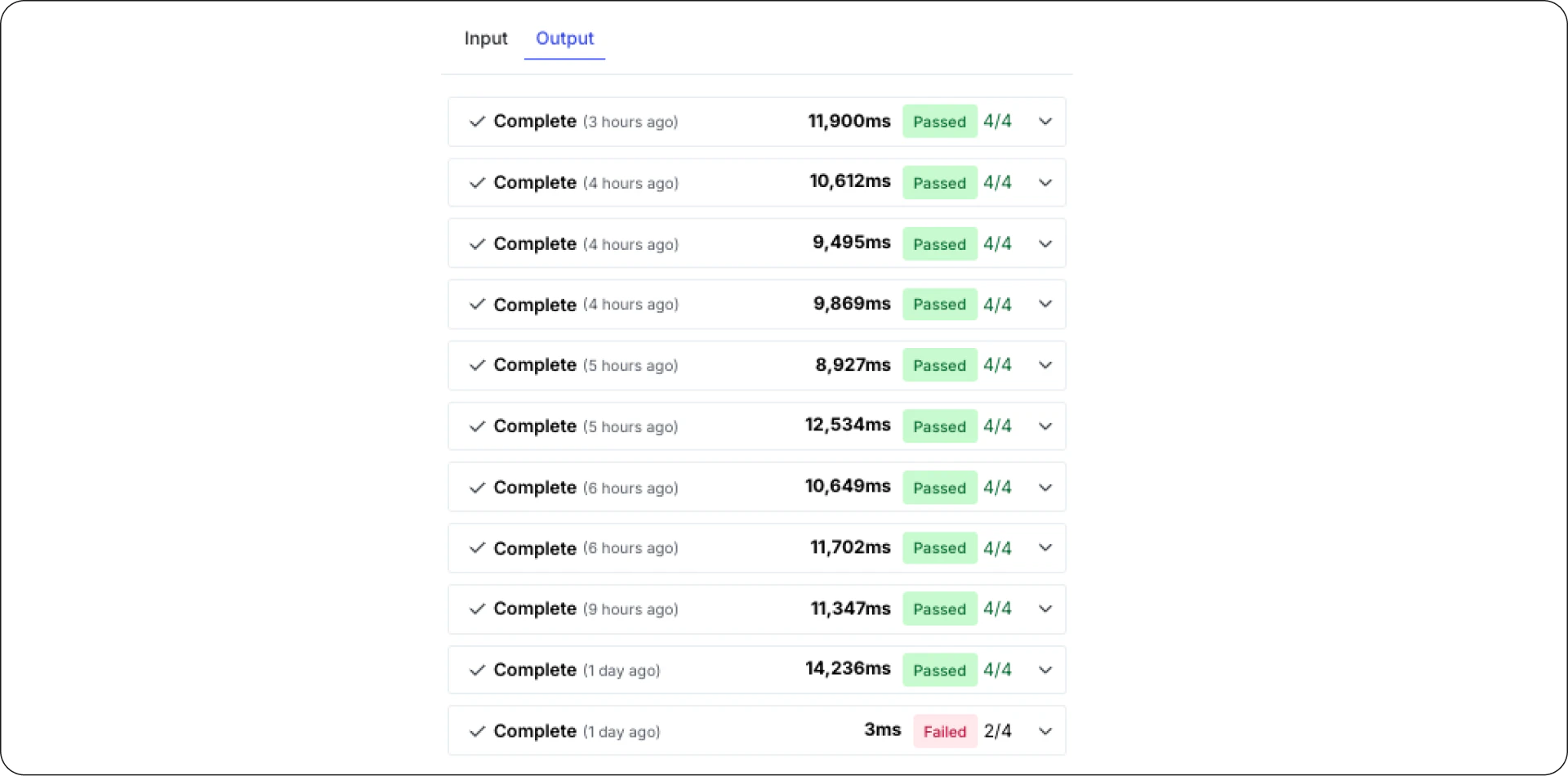This screenshot has width=1568, height=776.
Task: Click the Passed badge on the 11,900ms run
Action: pos(939,122)
